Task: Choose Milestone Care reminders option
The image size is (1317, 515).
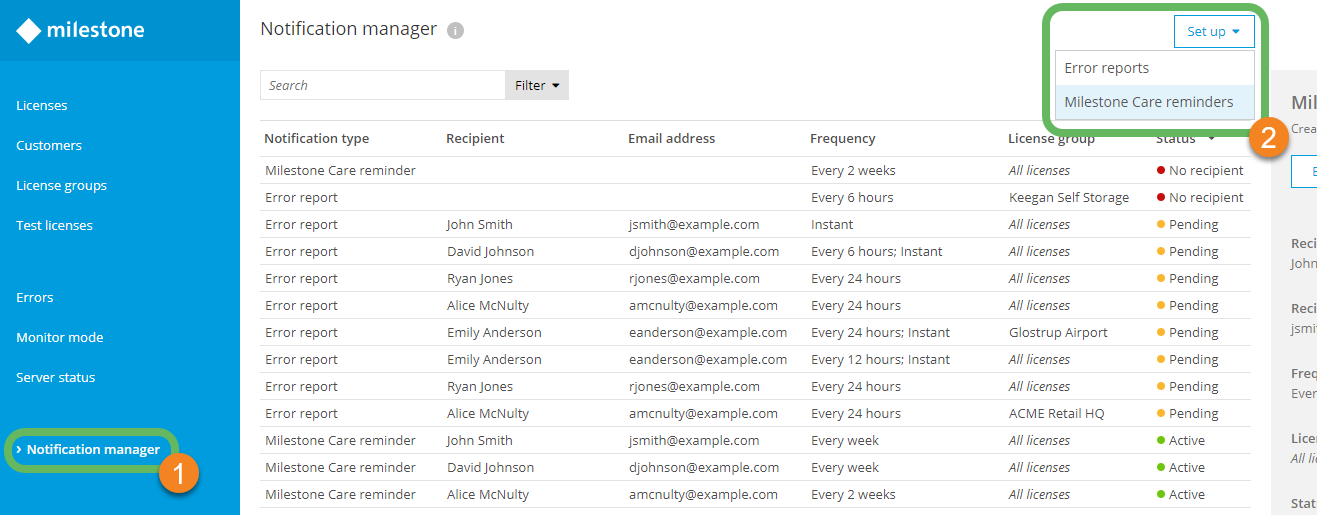Action: click(1148, 102)
